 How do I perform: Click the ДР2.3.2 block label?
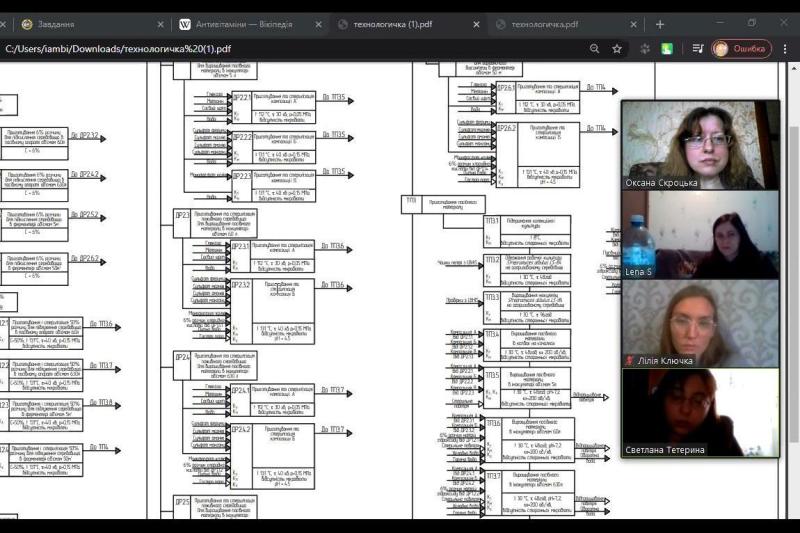(241, 285)
